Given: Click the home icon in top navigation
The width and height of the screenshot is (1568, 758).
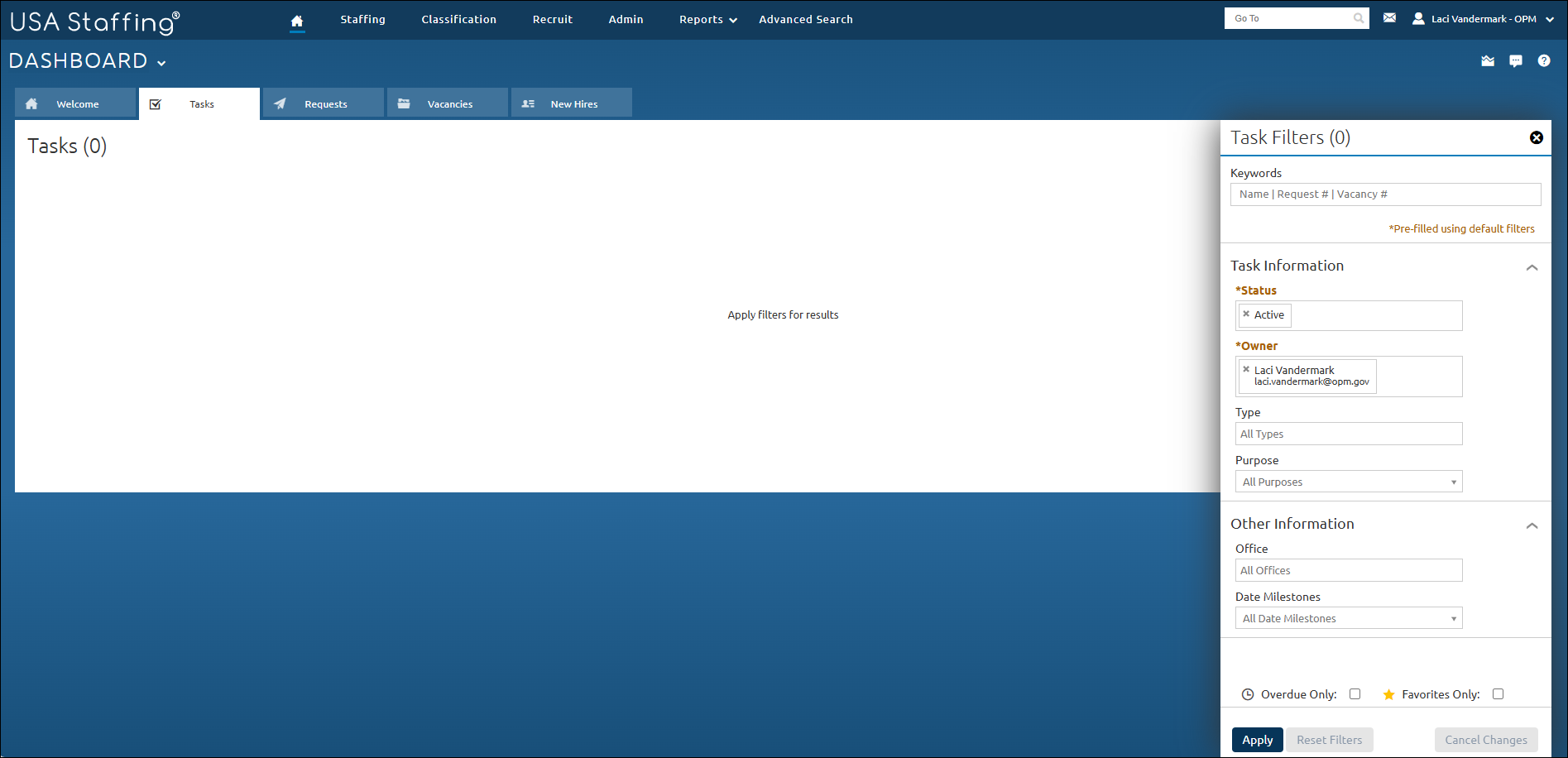Looking at the screenshot, I should (297, 21).
